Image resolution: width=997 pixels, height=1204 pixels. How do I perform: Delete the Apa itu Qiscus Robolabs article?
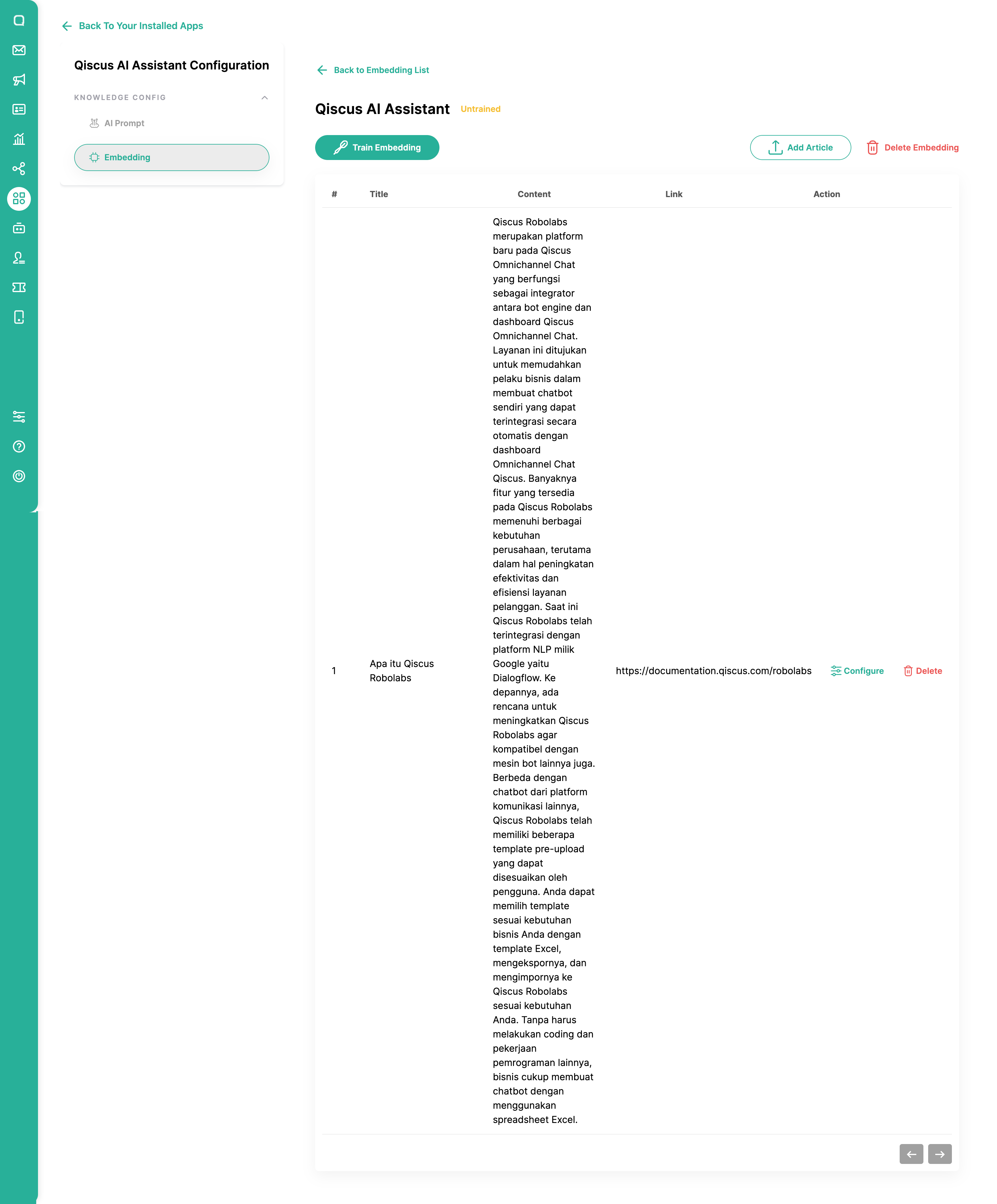coord(923,671)
